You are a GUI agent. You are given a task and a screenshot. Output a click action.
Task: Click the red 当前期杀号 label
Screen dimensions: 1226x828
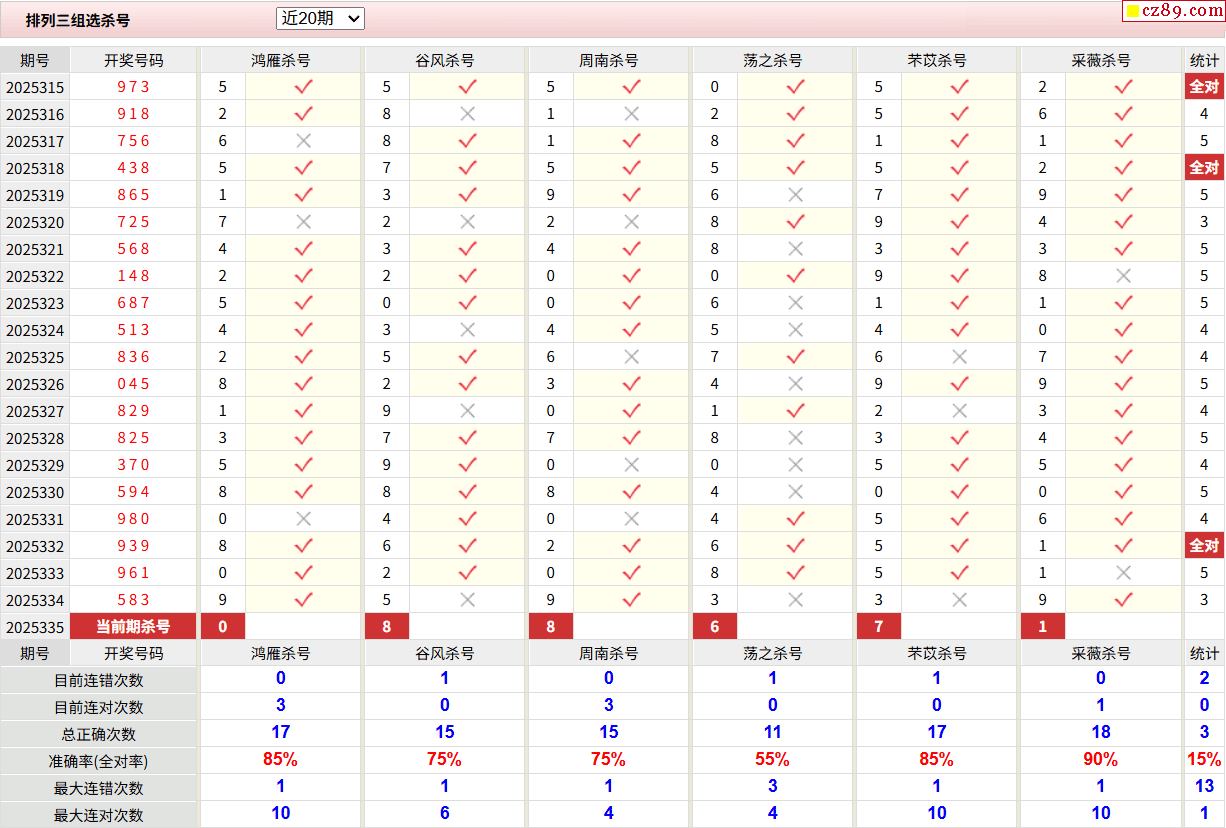pyautogui.click(x=133, y=627)
